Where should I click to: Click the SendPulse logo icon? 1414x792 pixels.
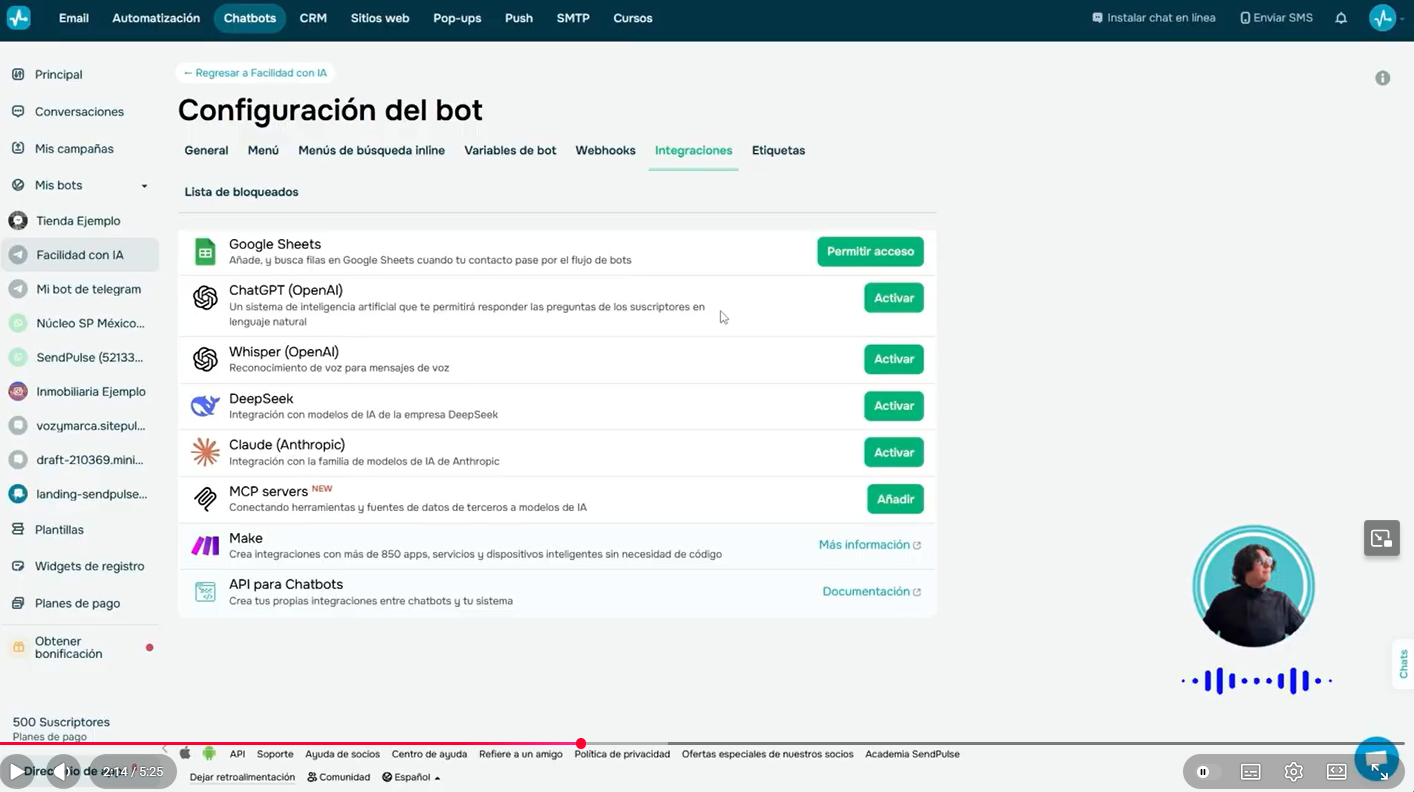tap(18, 18)
